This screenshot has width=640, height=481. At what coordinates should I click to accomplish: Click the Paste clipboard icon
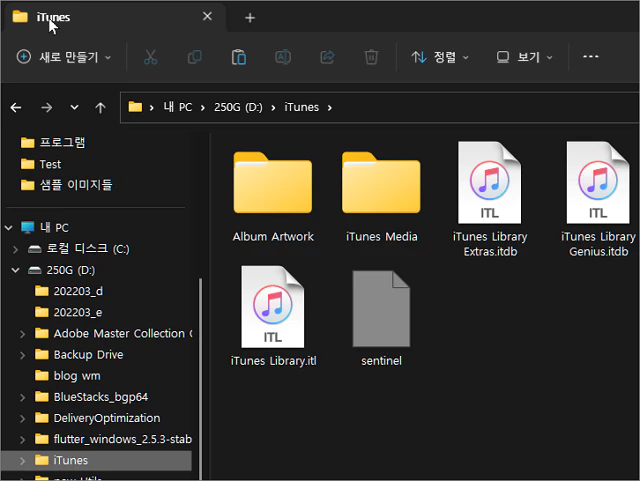[239, 57]
